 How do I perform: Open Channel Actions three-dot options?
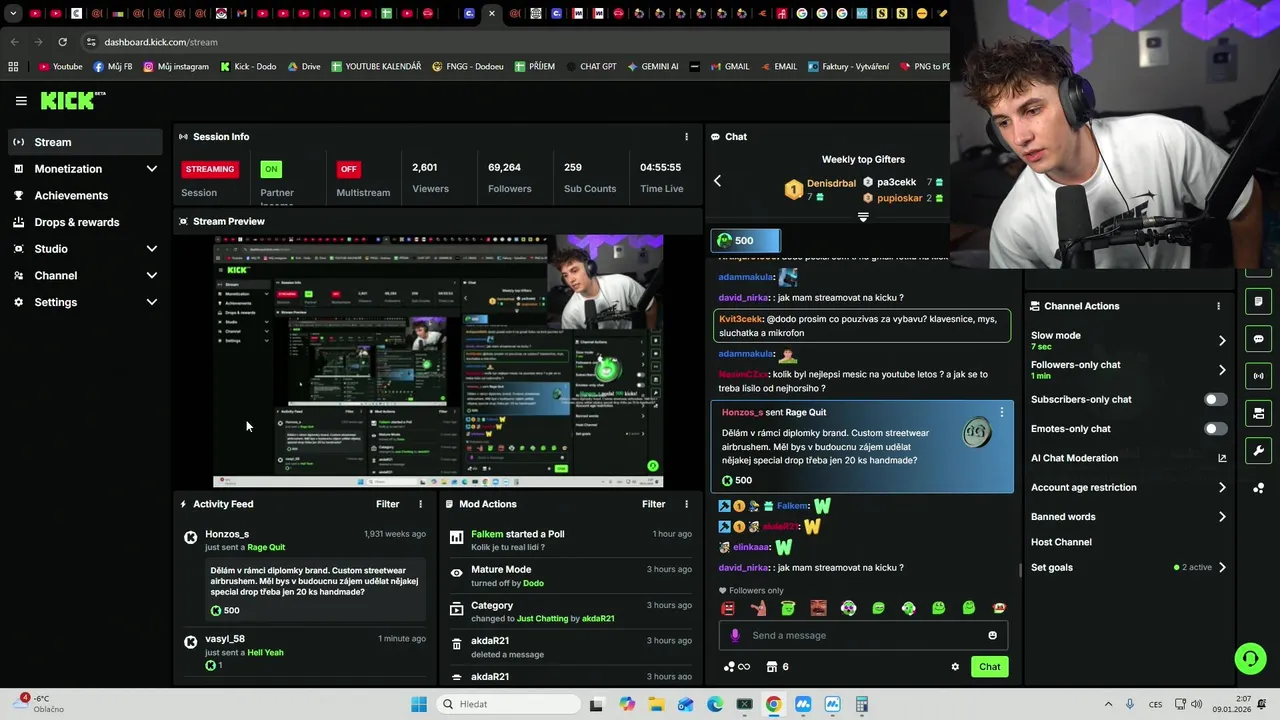pyautogui.click(x=1218, y=306)
